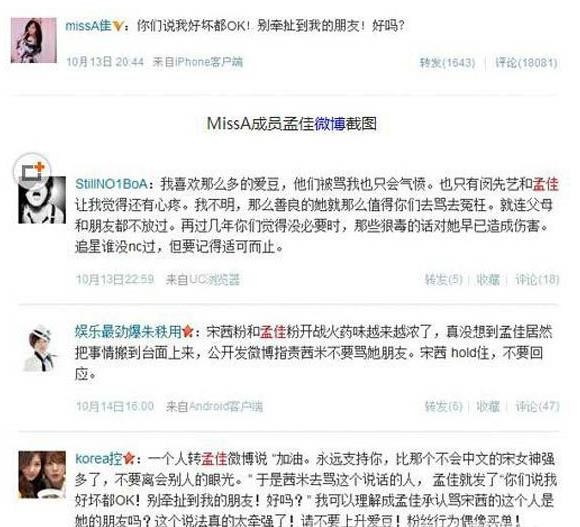Click the blue 微博 link in caption

pyautogui.click(x=330, y=124)
